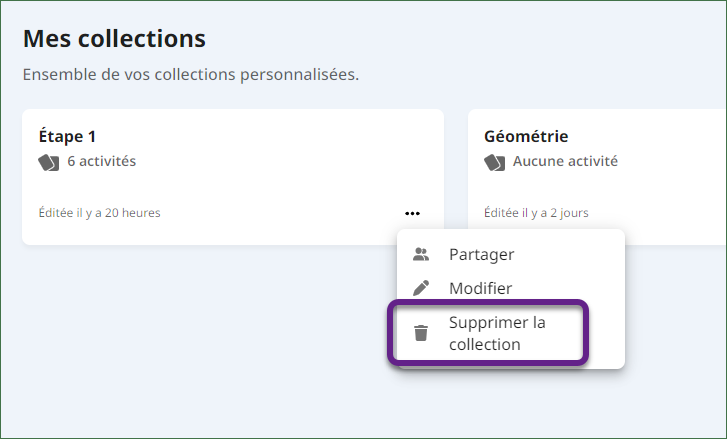This screenshot has width=727, height=439.
Task: Click the pencil icon beside Modifier
Action: tap(421, 288)
